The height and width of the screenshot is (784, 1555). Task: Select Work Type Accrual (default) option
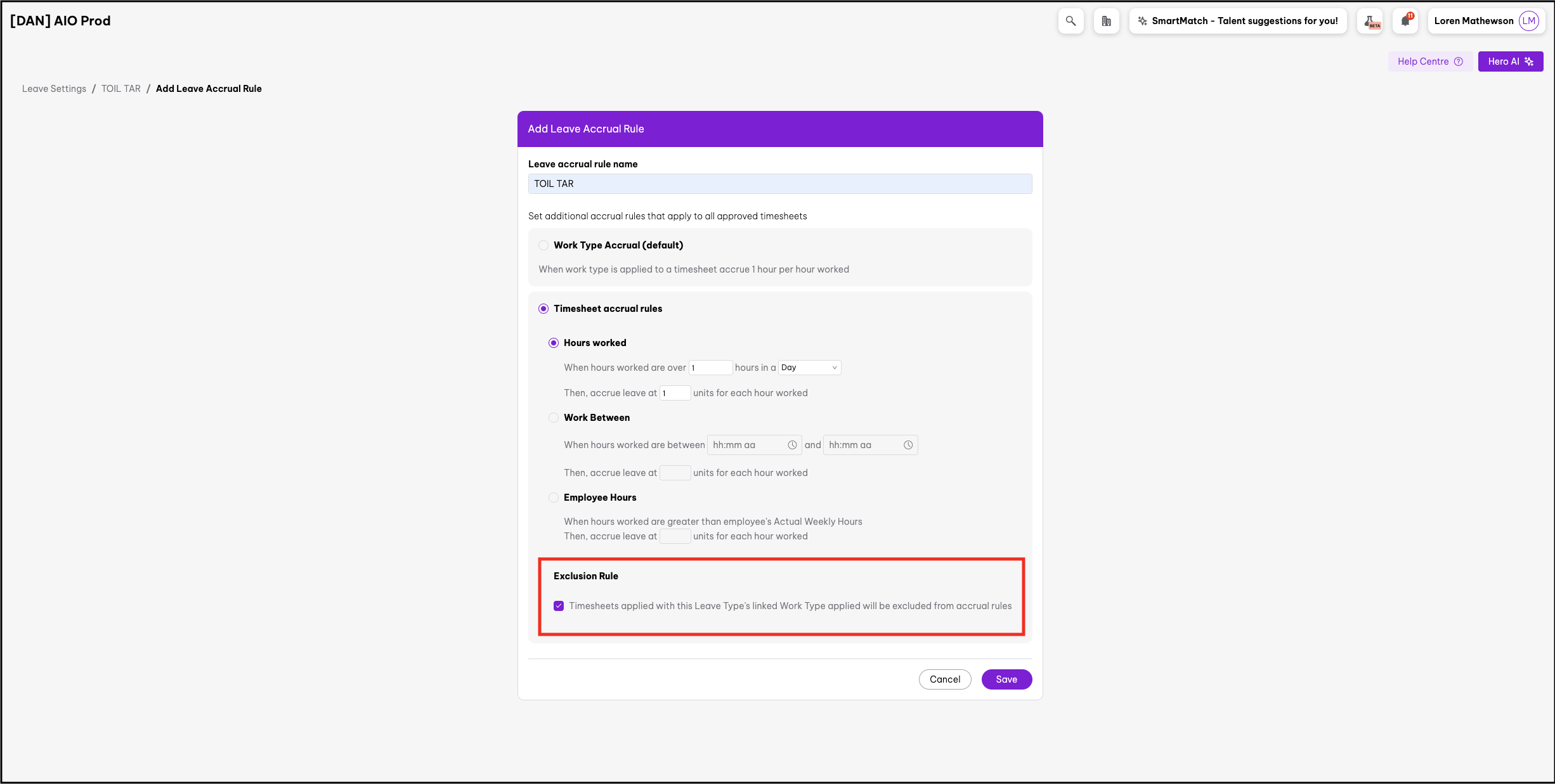[x=543, y=245]
